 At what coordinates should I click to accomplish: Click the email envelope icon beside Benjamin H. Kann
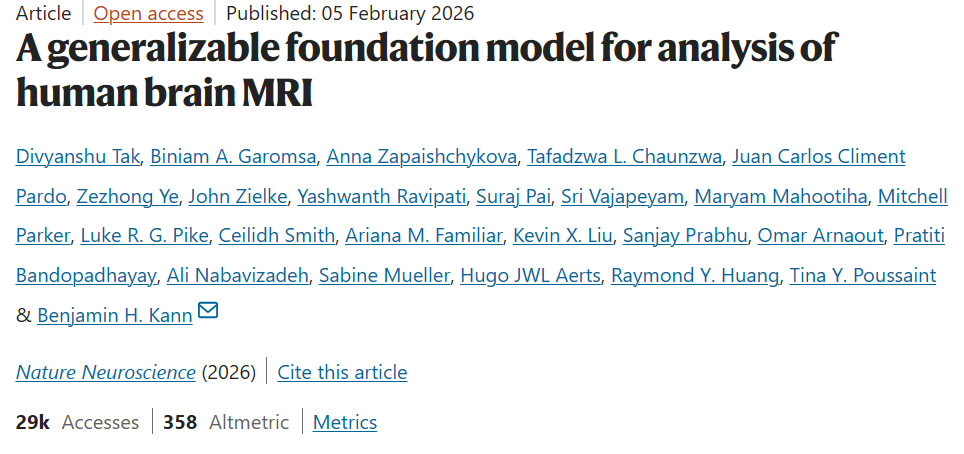point(208,312)
